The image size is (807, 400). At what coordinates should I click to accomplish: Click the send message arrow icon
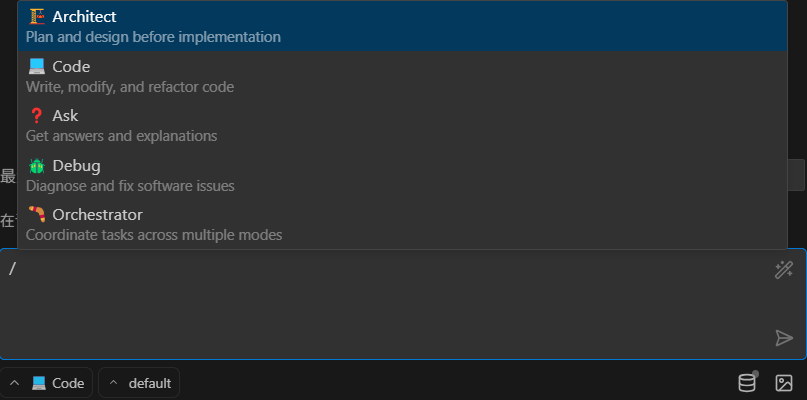tap(784, 338)
